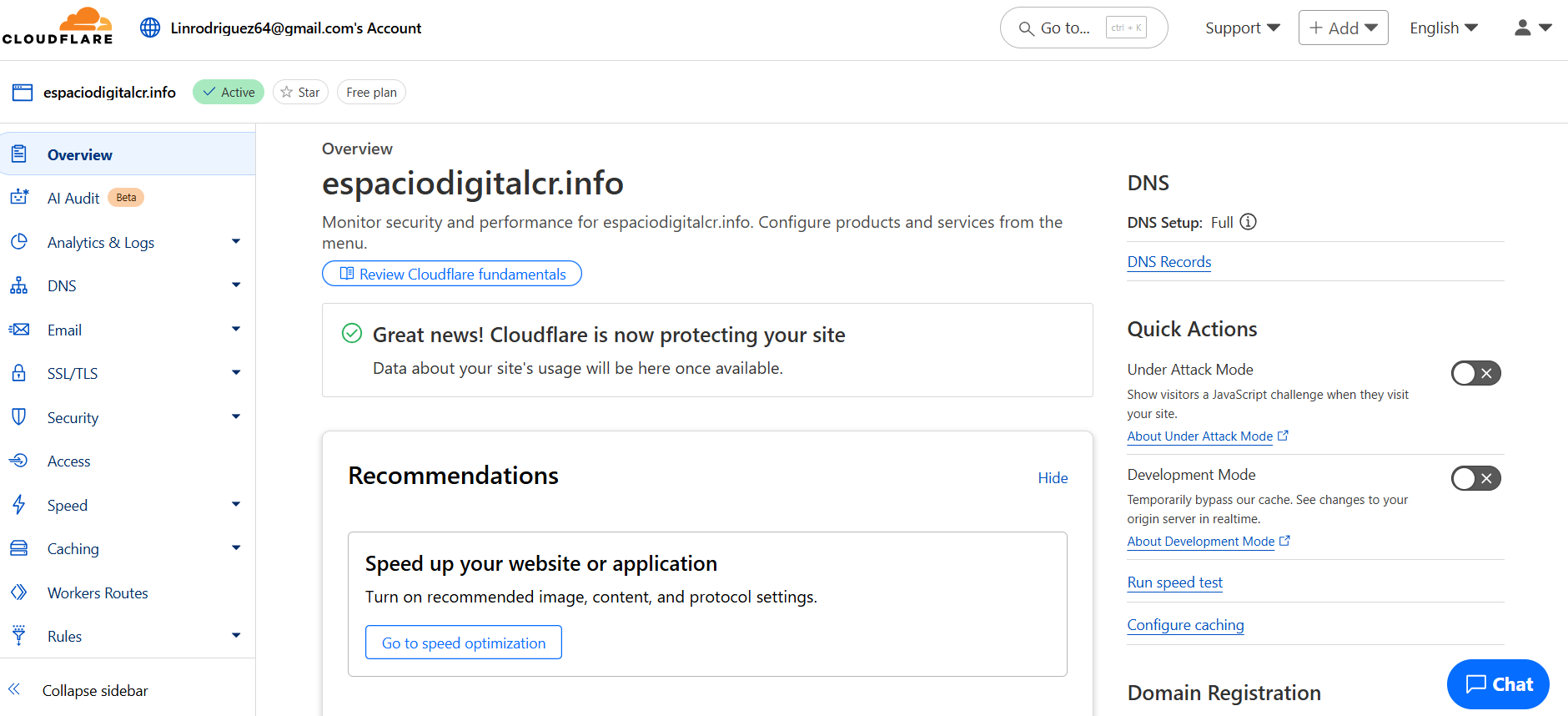This screenshot has height=716, width=1568.
Task: Click the star icon in Star button
Action: tap(287, 92)
